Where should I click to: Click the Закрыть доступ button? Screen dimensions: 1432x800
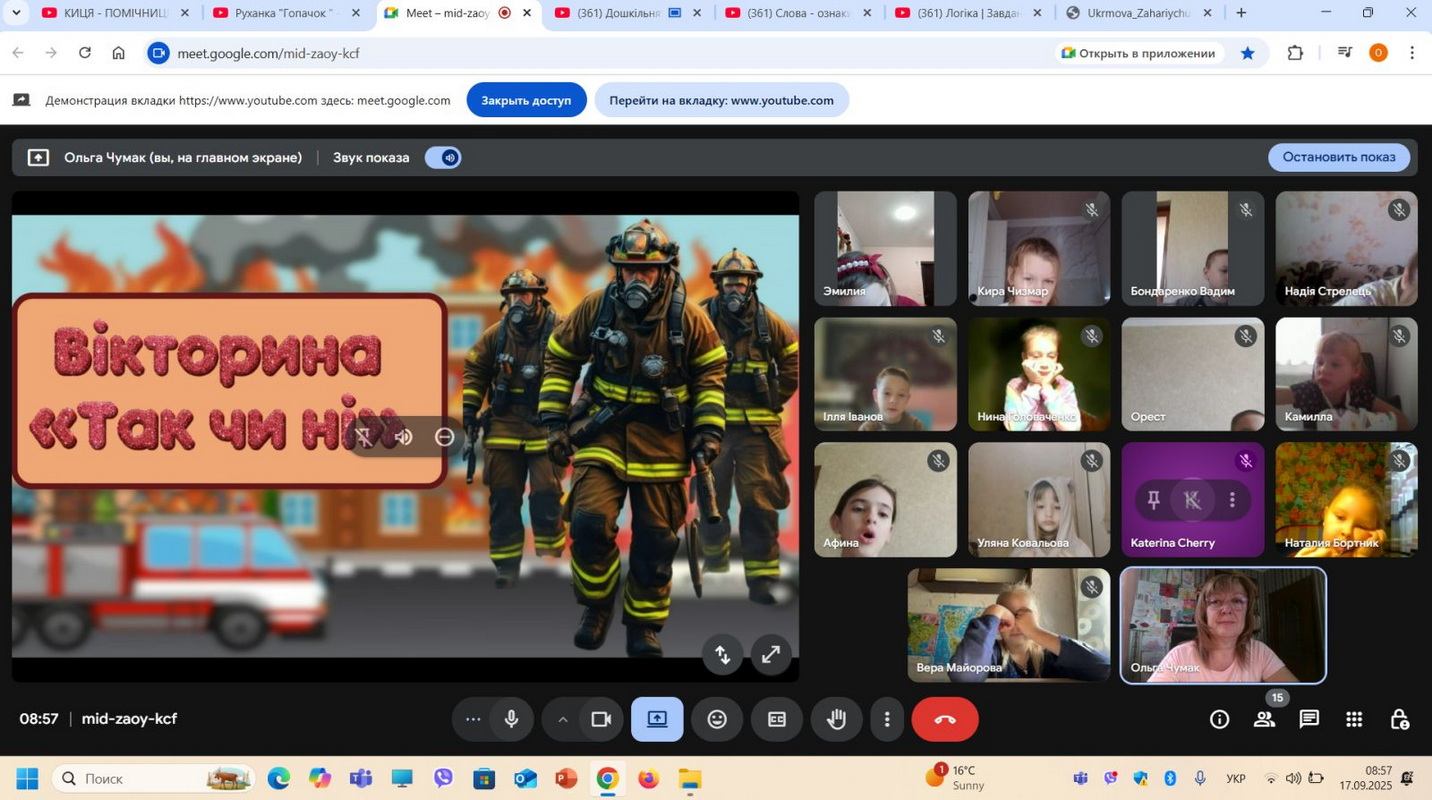[526, 100]
